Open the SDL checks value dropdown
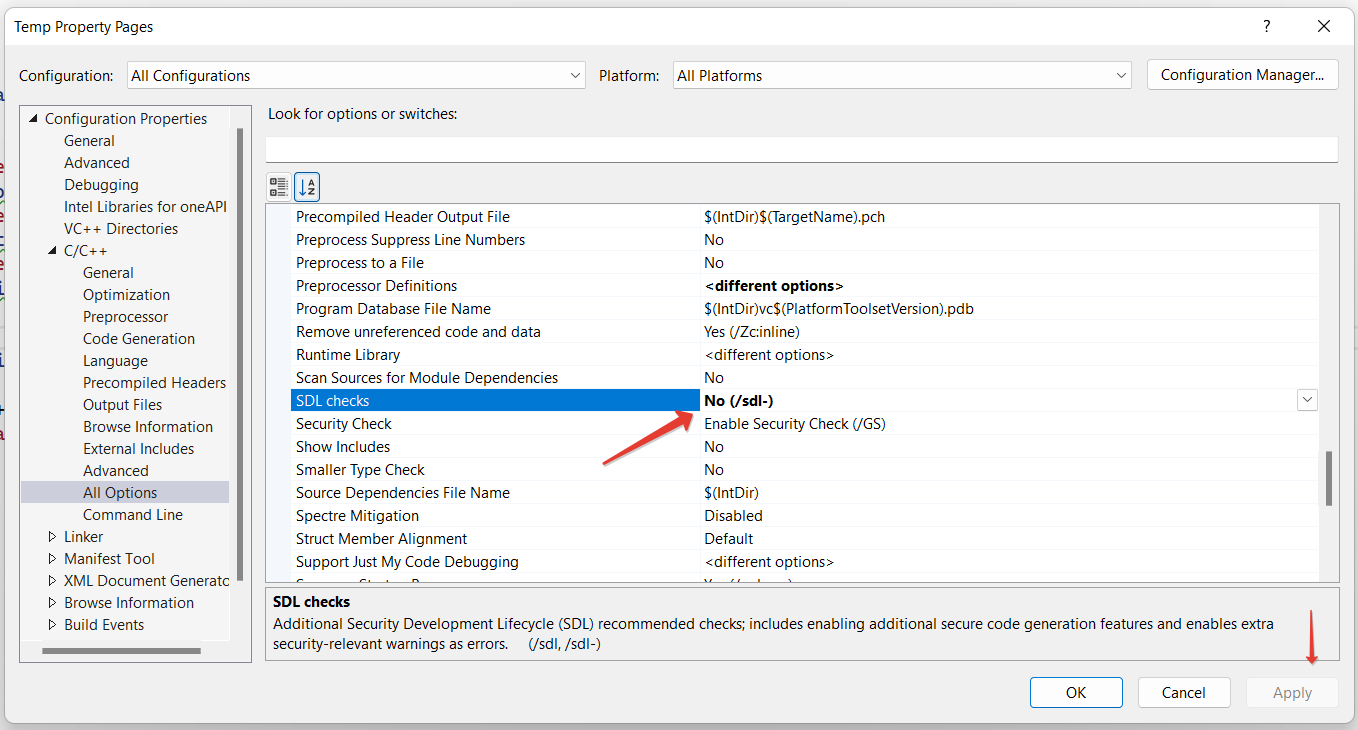 point(1306,399)
